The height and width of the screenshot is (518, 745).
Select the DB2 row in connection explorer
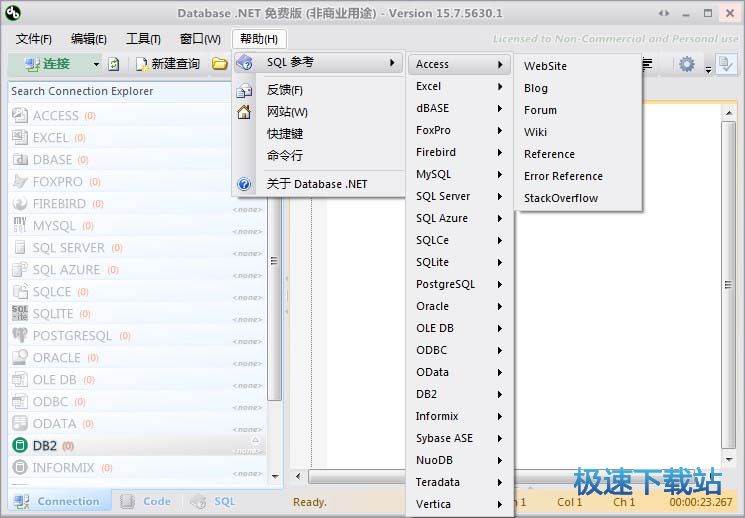tap(136, 445)
